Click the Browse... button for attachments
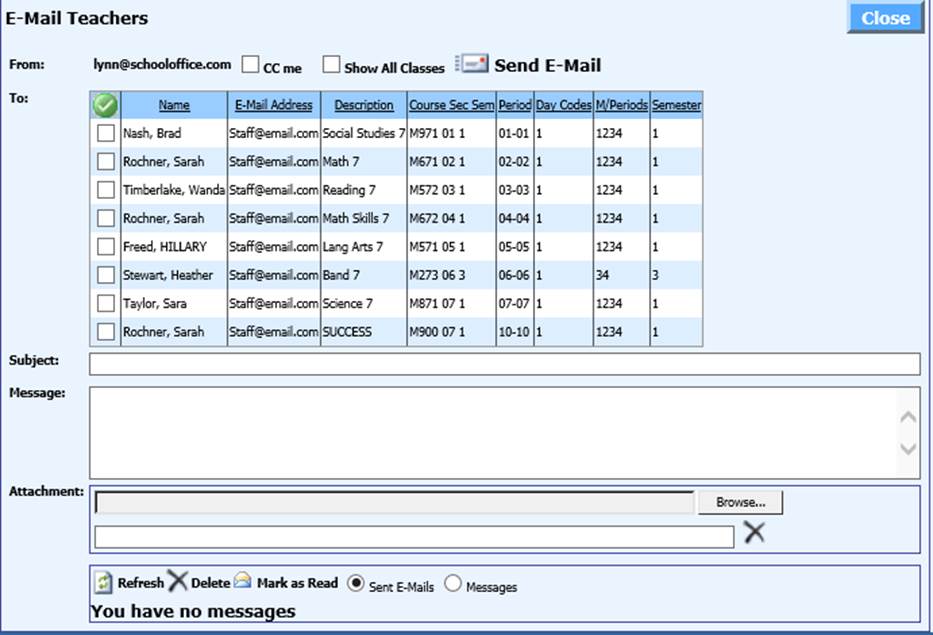Viewport: 933px width, 635px height. pos(740,502)
